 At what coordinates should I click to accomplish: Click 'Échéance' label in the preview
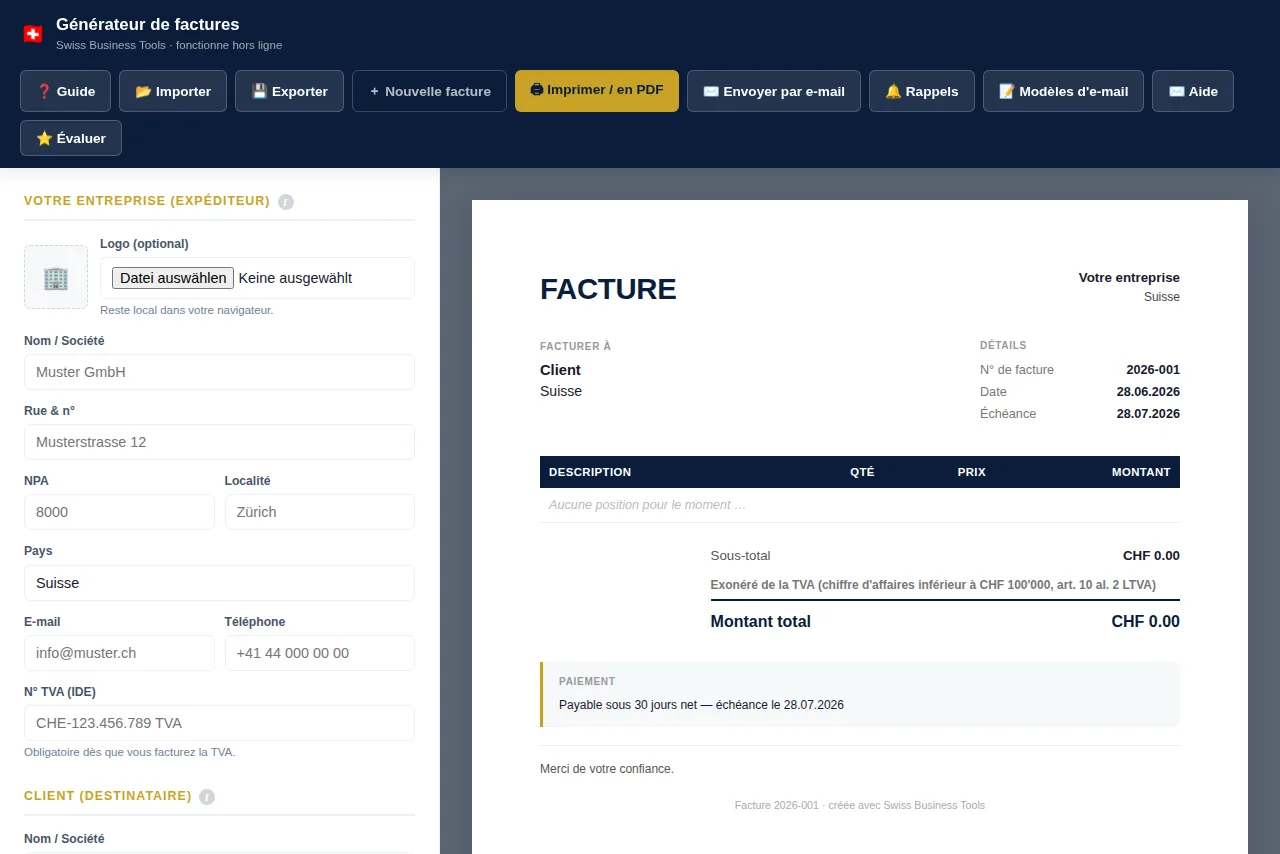(1008, 414)
